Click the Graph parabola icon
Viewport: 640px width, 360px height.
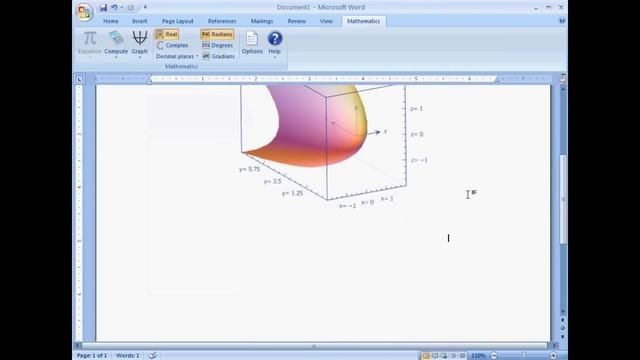pyautogui.click(x=140, y=38)
